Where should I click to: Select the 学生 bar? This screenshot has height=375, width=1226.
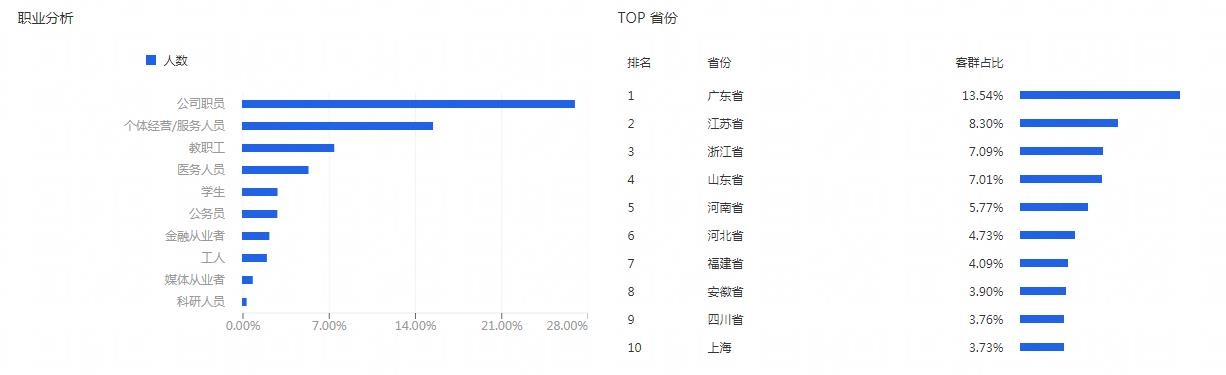tap(260, 192)
